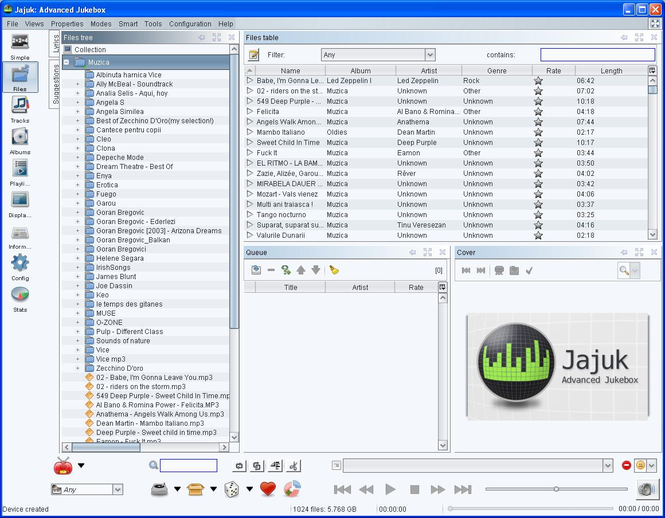This screenshot has width=665, height=518.
Task: Expand the Depeche Mode folder
Action: tap(78, 157)
